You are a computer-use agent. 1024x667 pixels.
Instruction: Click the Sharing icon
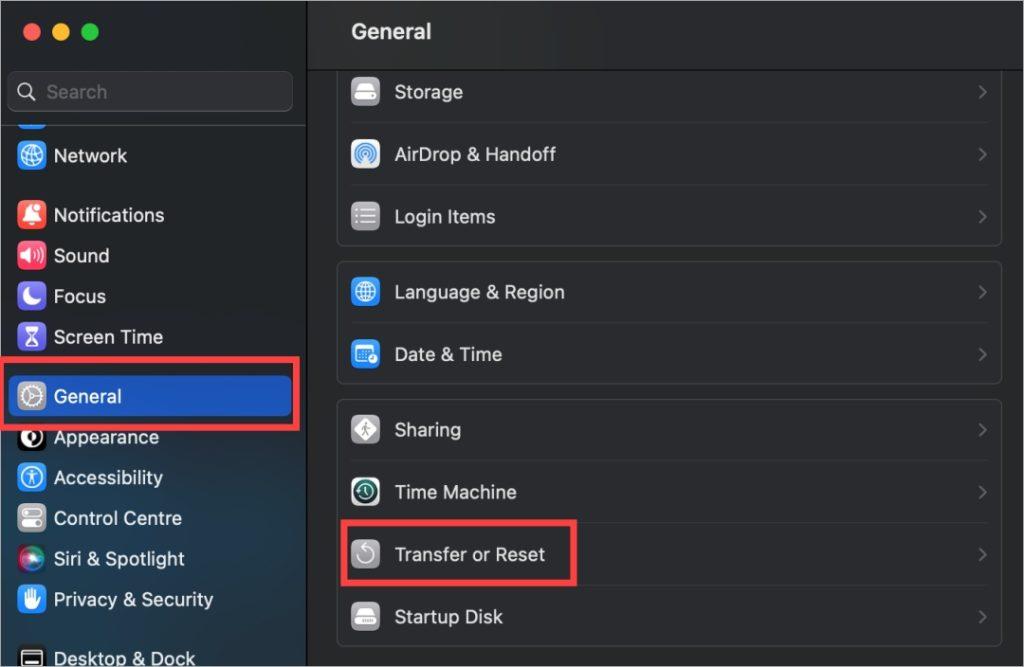click(365, 429)
